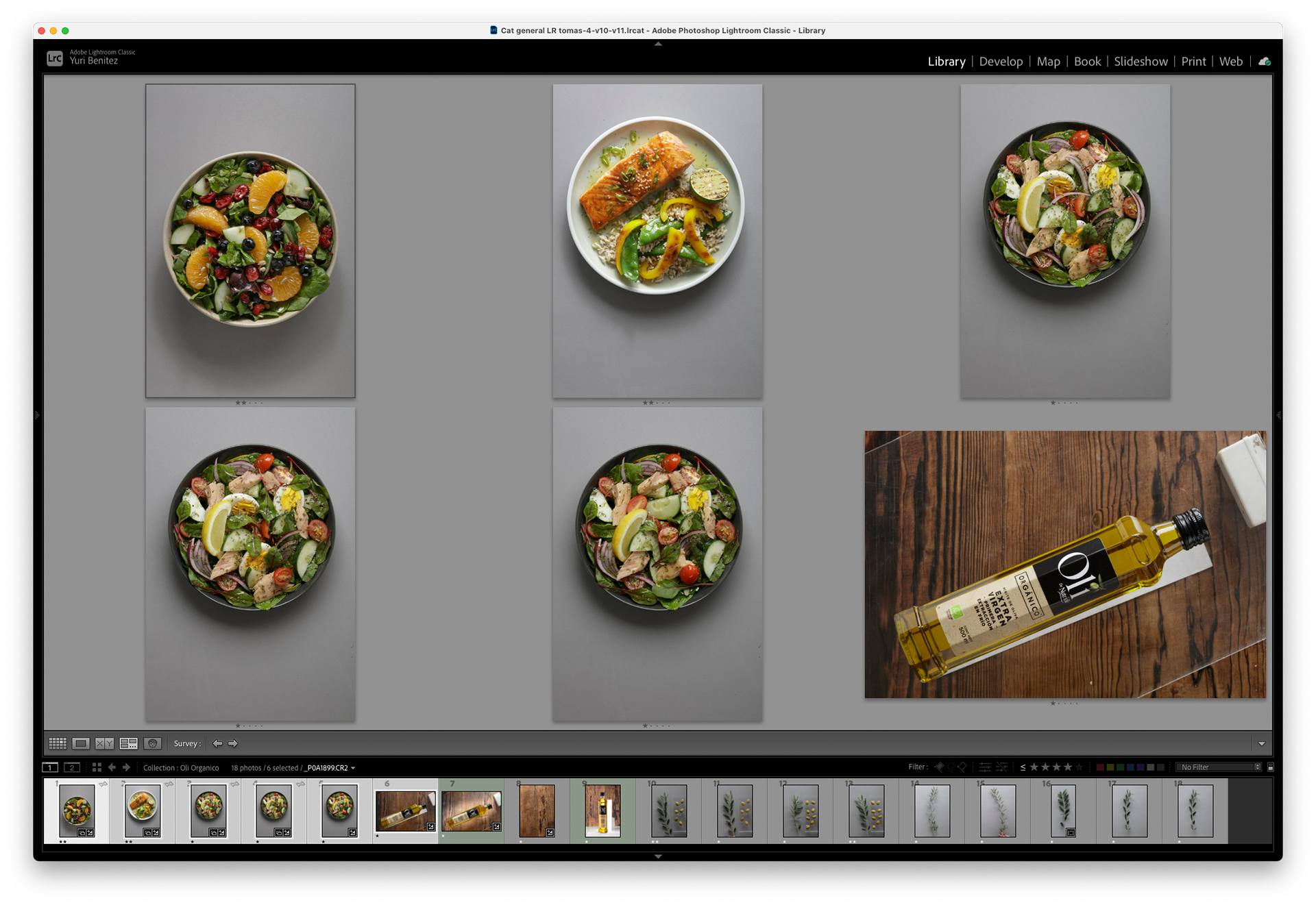This screenshot has height=905, width=1316.
Task: Toggle filters on/off switch
Action: pos(1270,767)
